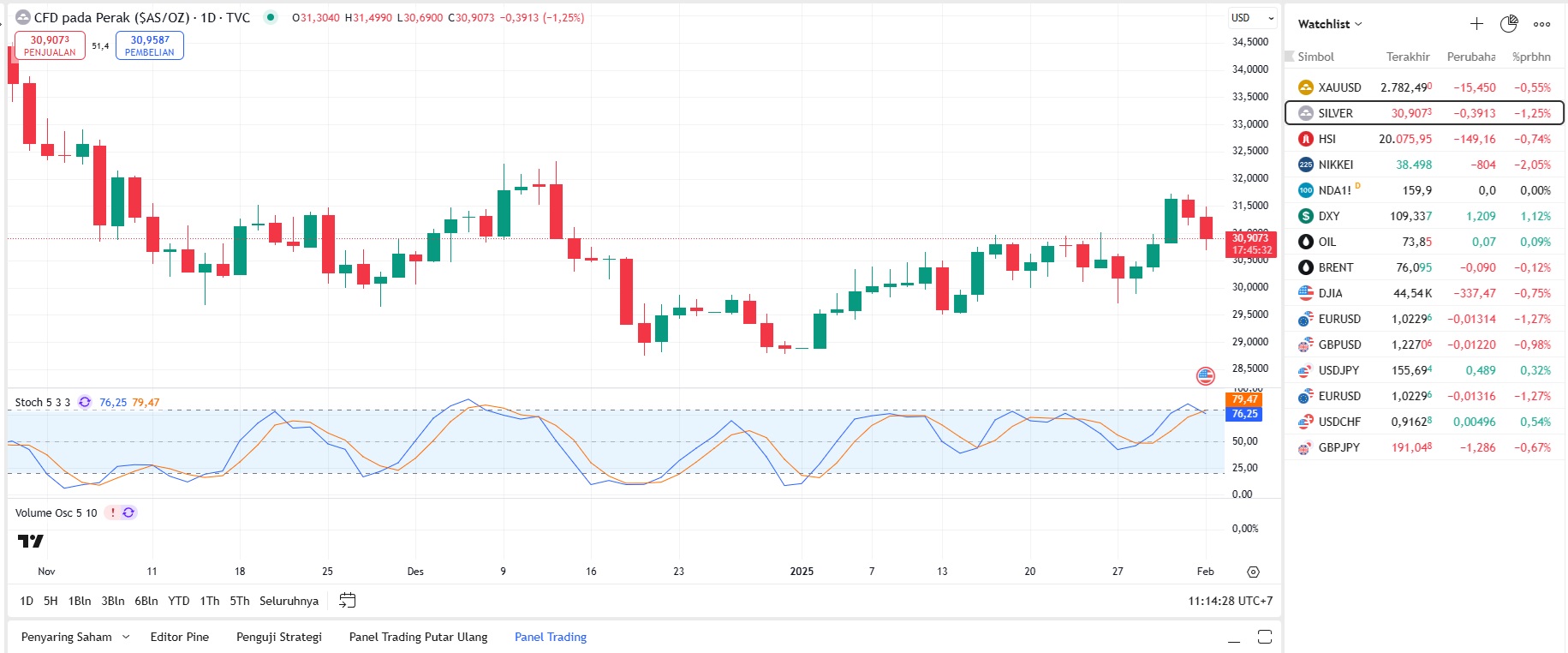Open the Watchlist three-dot more menu

pyautogui.click(x=1541, y=24)
